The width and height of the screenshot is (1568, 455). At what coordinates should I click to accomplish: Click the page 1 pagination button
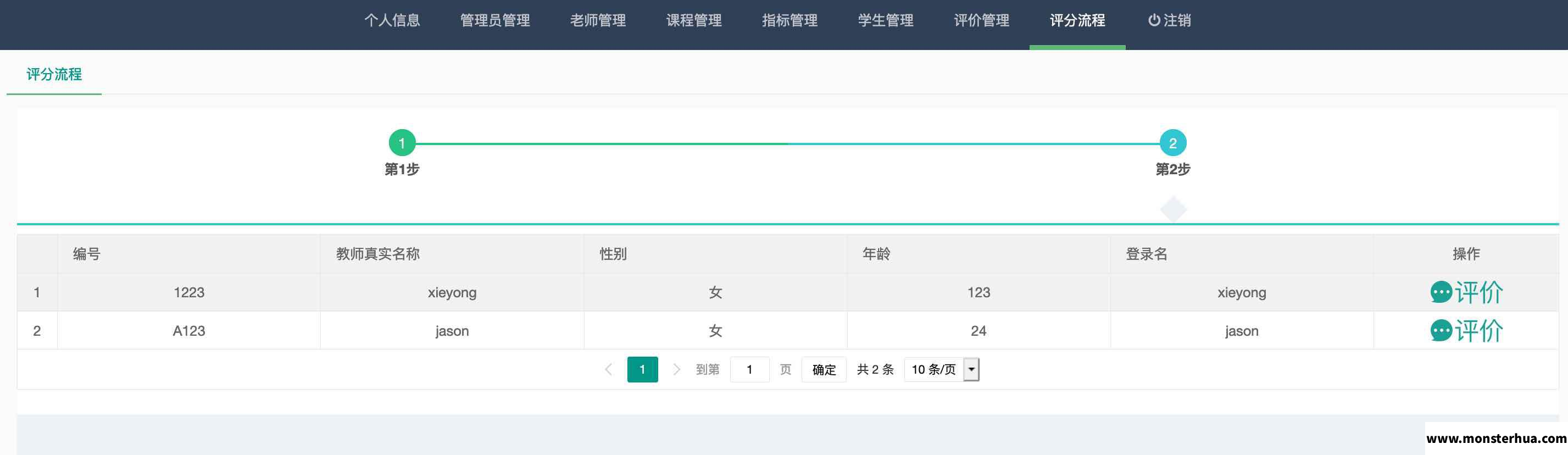[642, 369]
